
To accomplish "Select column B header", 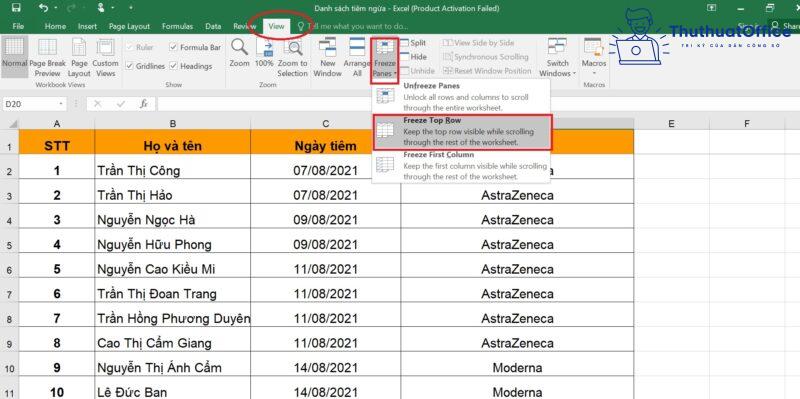I will pyautogui.click(x=172, y=124).
